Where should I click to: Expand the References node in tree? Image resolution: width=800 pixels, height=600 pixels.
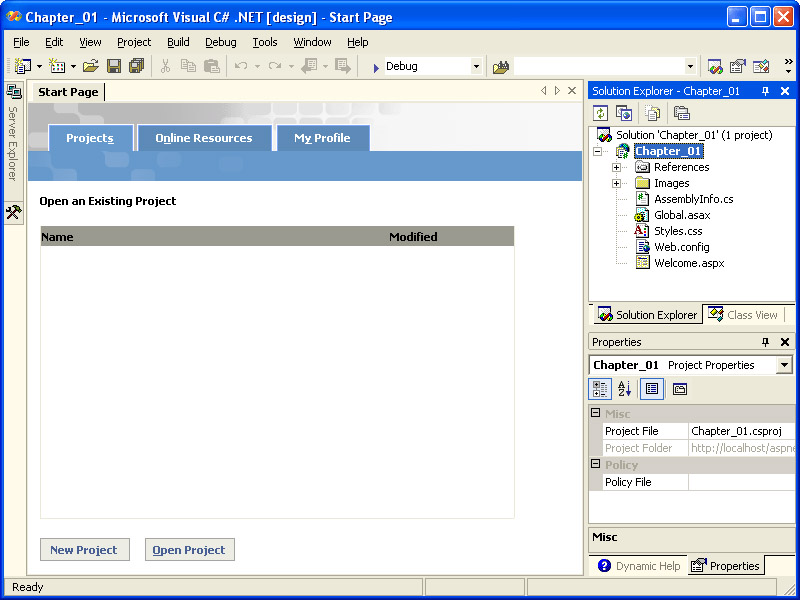coord(617,167)
